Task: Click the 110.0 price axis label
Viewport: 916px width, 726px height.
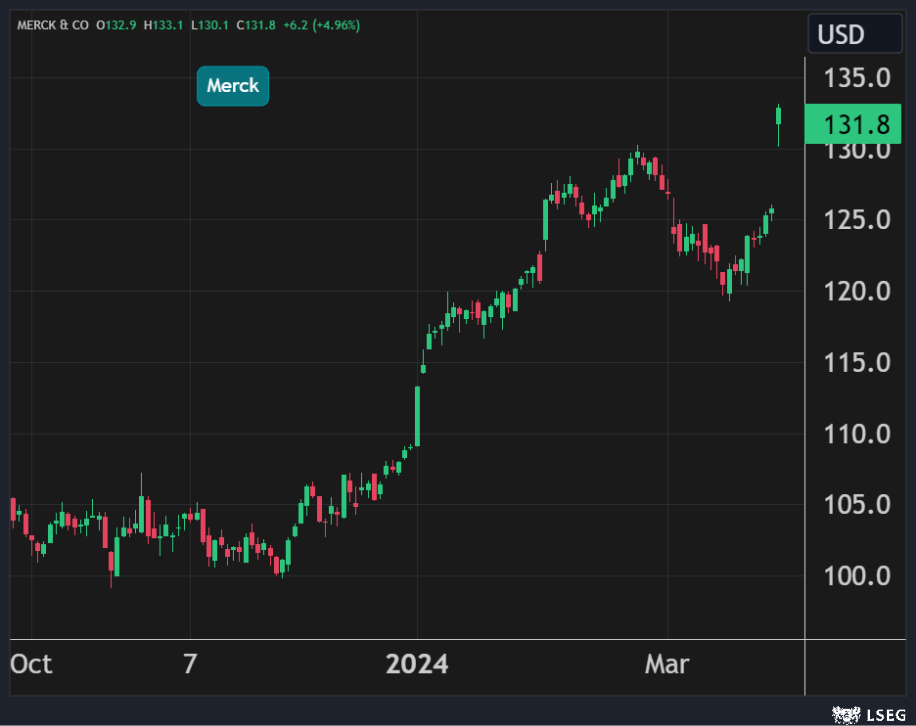Action: (857, 434)
